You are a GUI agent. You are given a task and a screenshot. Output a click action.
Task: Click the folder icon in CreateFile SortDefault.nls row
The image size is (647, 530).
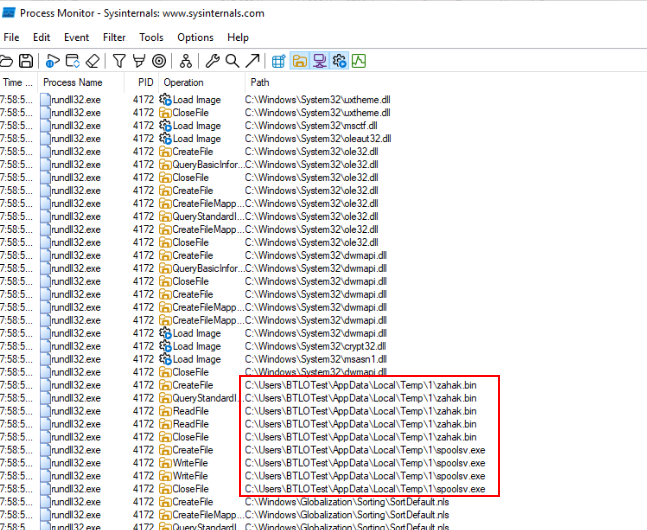[165, 502]
